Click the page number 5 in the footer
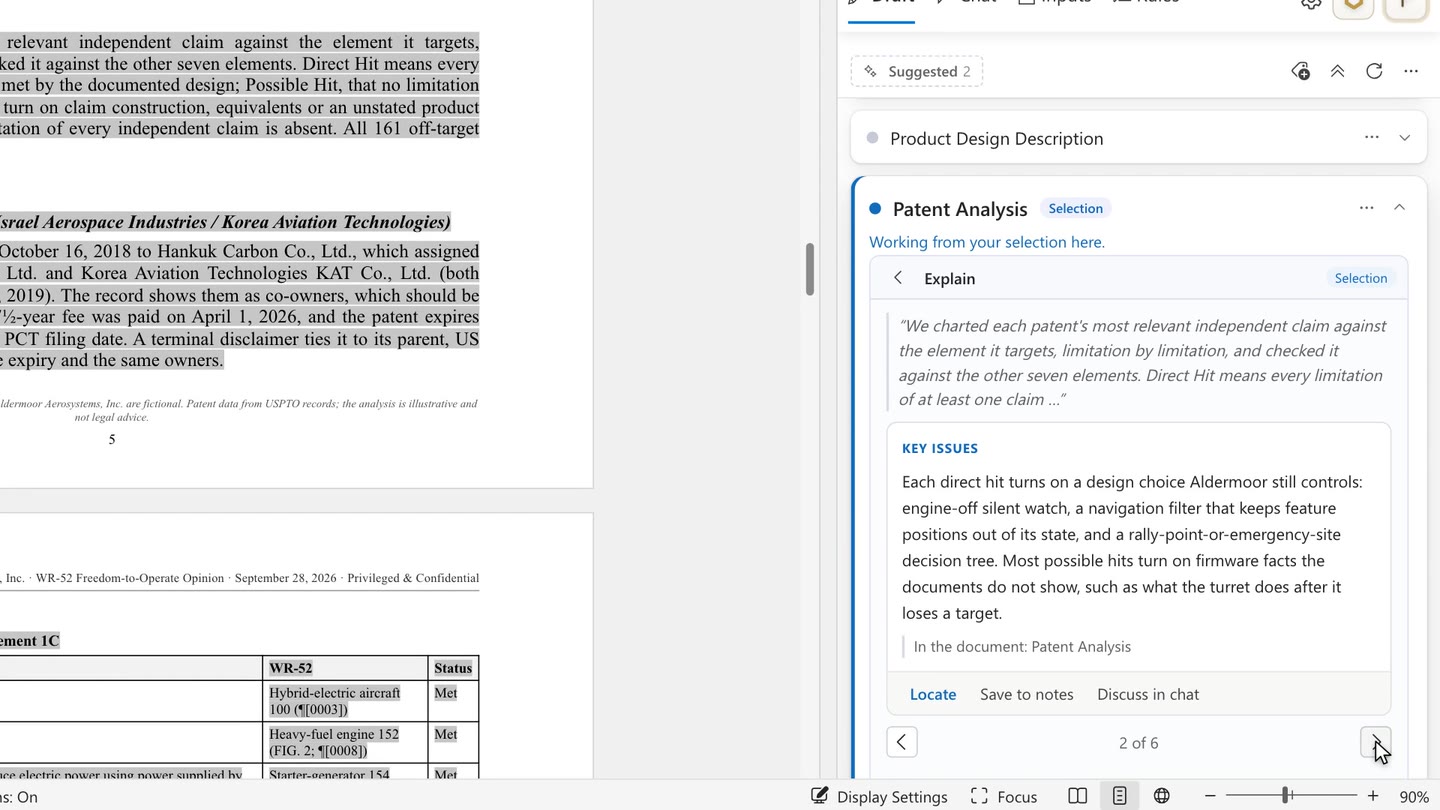Image resolution: width=1440 pixels, height=810 pixels. tap(112, 439)
